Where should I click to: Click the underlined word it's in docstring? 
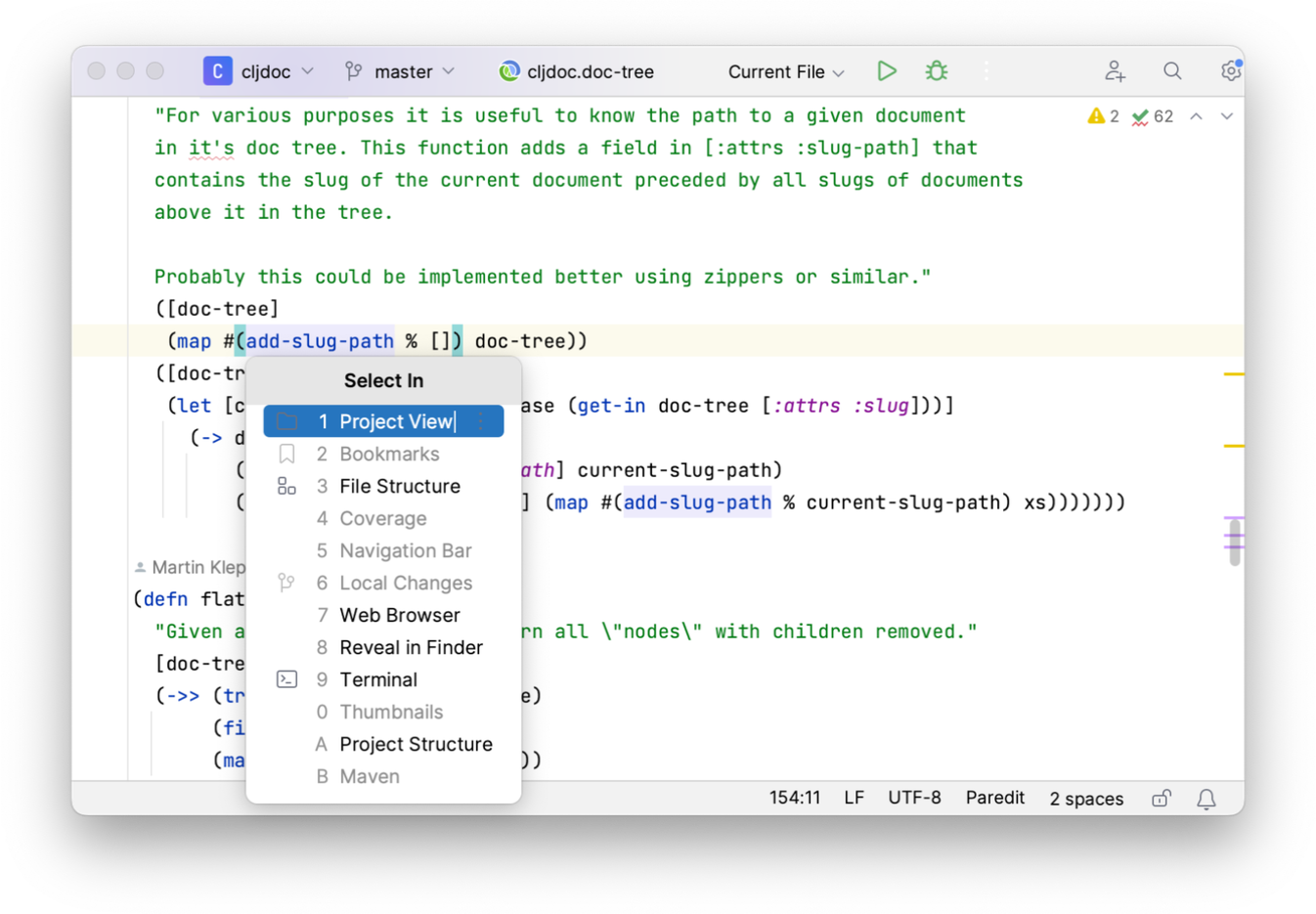point(211,148)
